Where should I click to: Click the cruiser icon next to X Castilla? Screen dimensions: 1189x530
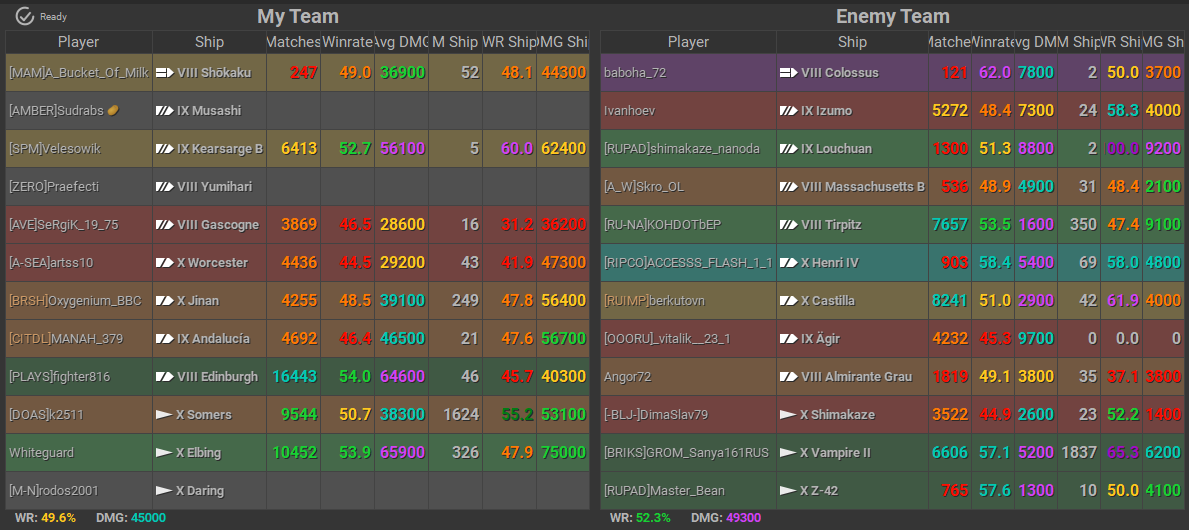click(x=788, y=301)
